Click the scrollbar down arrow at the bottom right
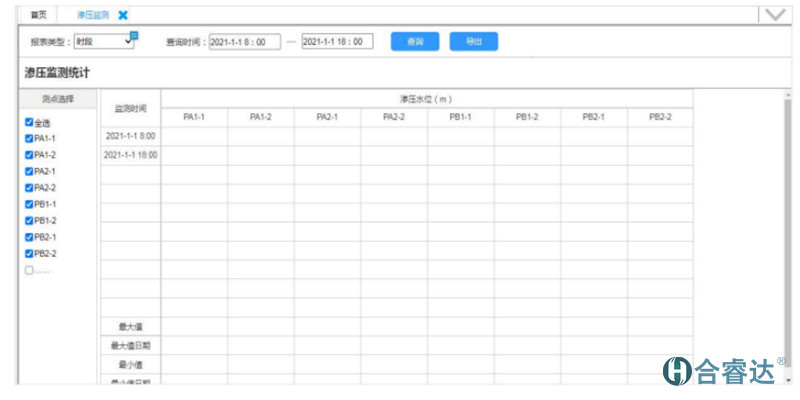Image resolution: width=800 pixels, height=400 pixels. (789, 381)
